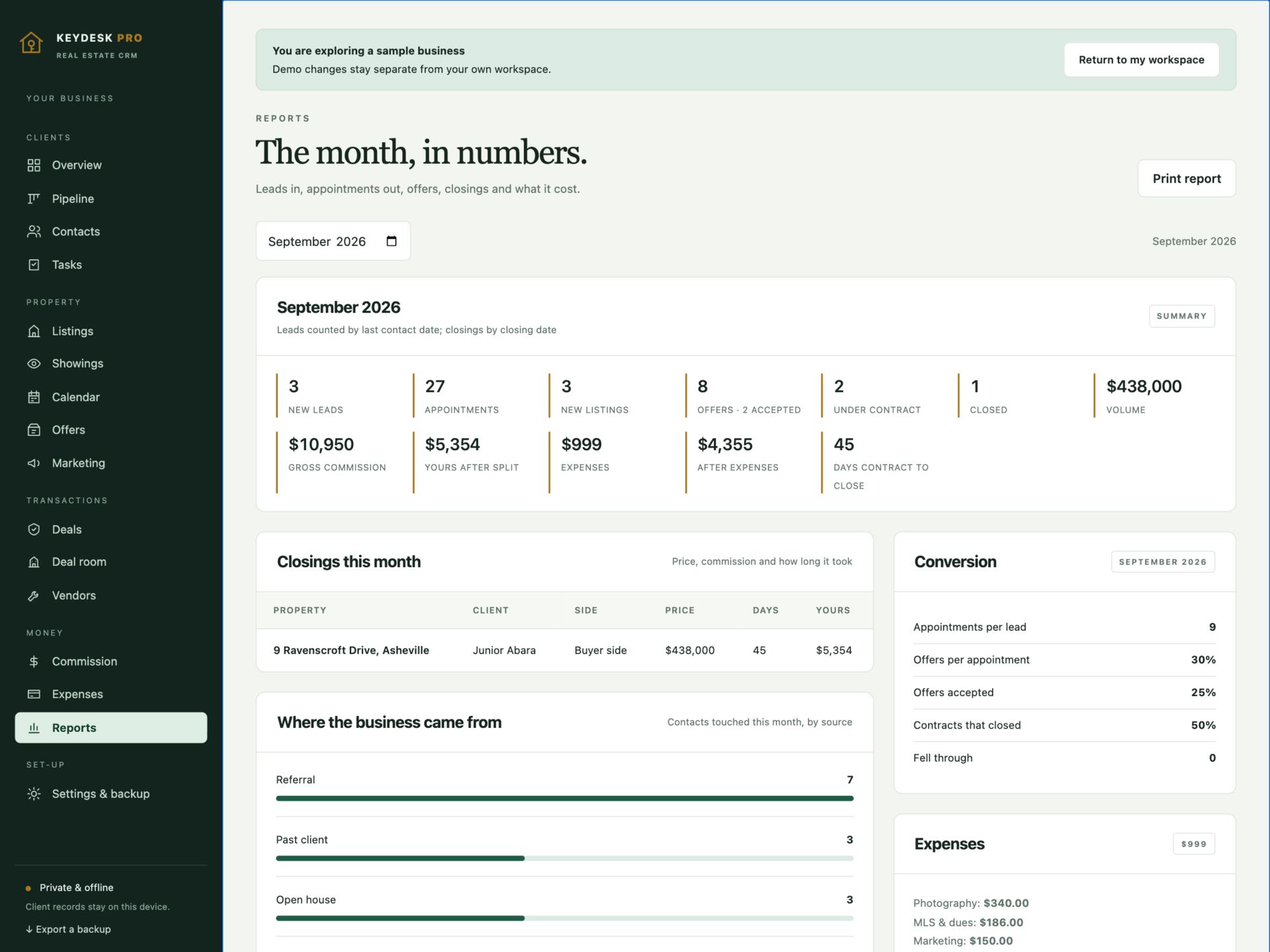This screenshot has width=1270, height=952.
Task: Open the month picker calendar icon
Action: (392, 241)
